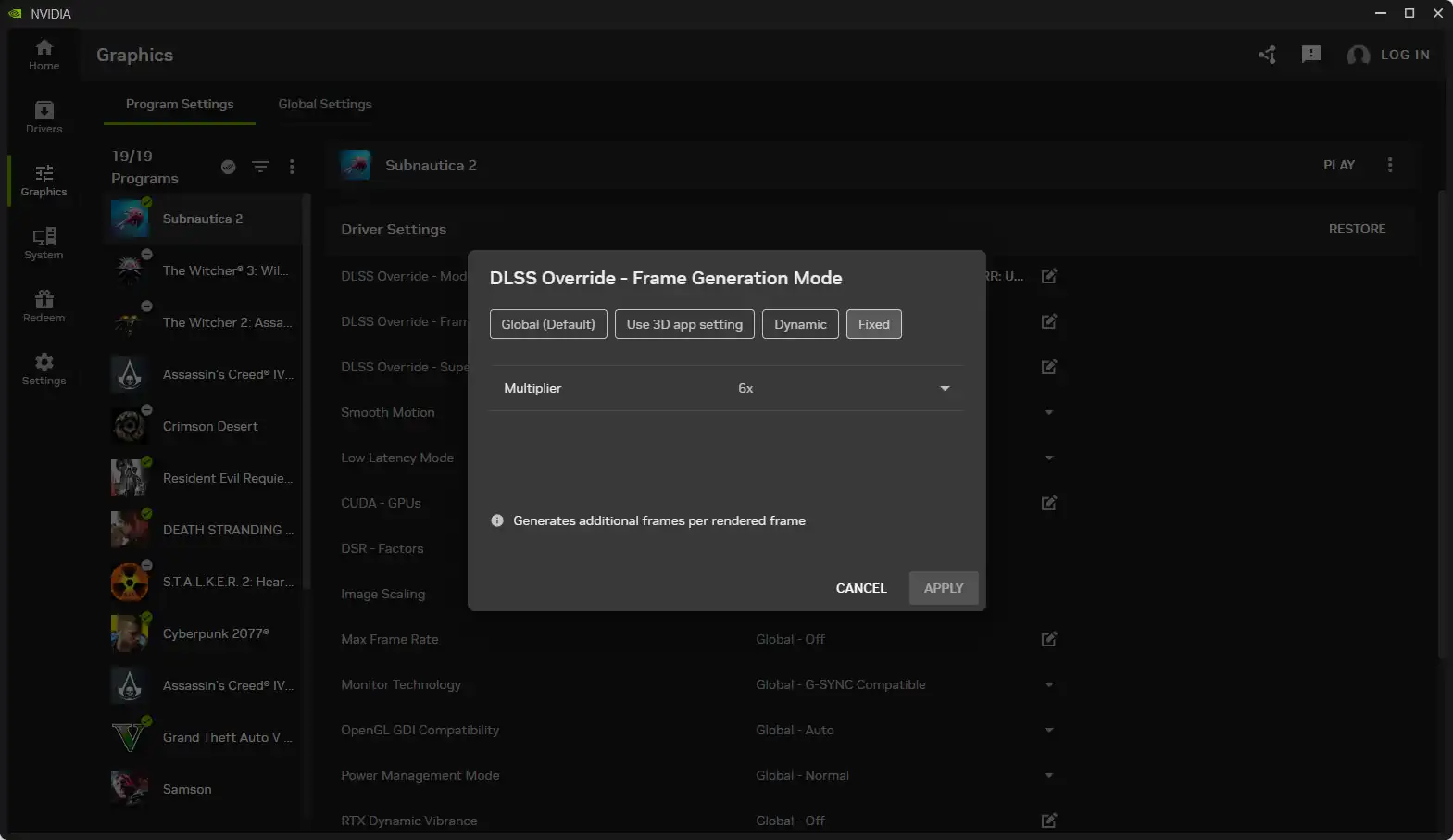Select Resident Evil Requiem program entry
This screenshot has height=840, width=1453.
click(x=203, y=478)
